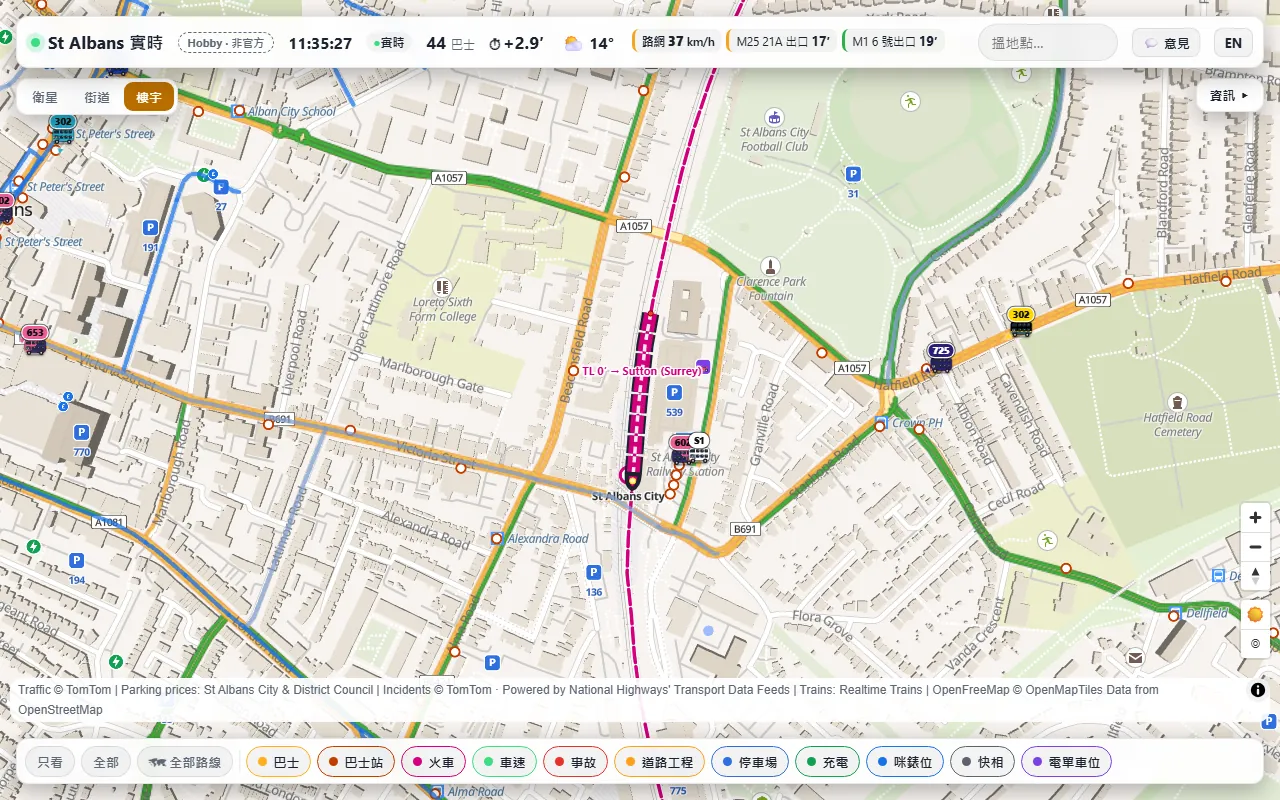
Task: Toggle the 車速 traffic speed layer chip
Action: tap(505, 763)
